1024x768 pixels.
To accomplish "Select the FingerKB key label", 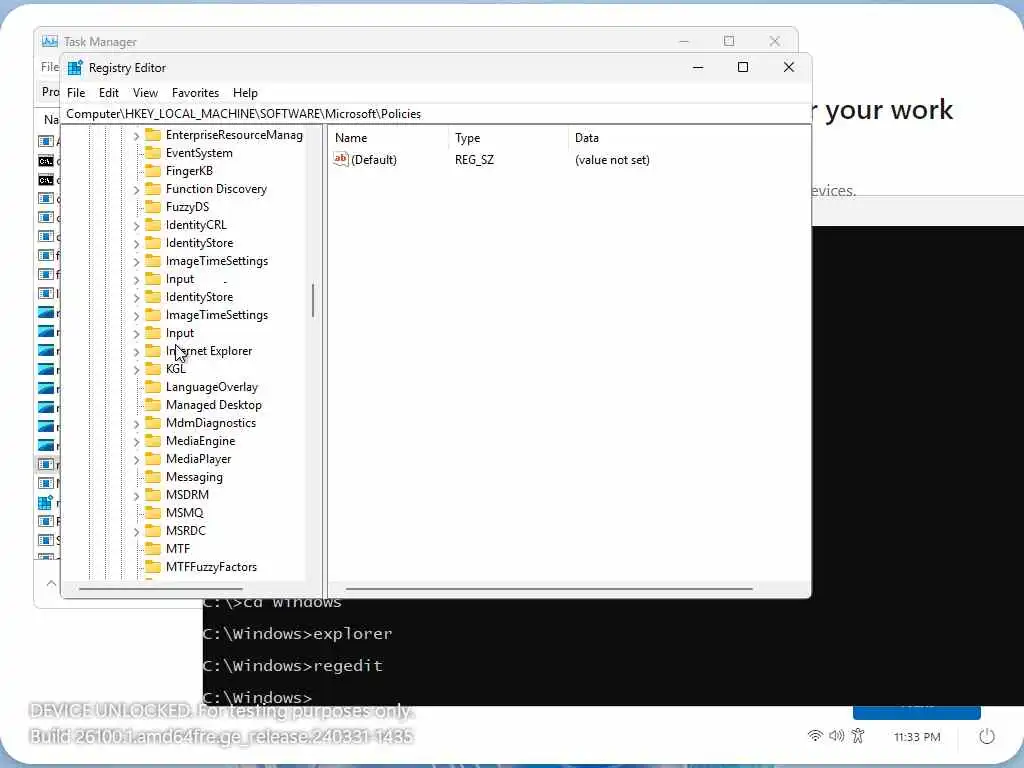I will (189, 171).
